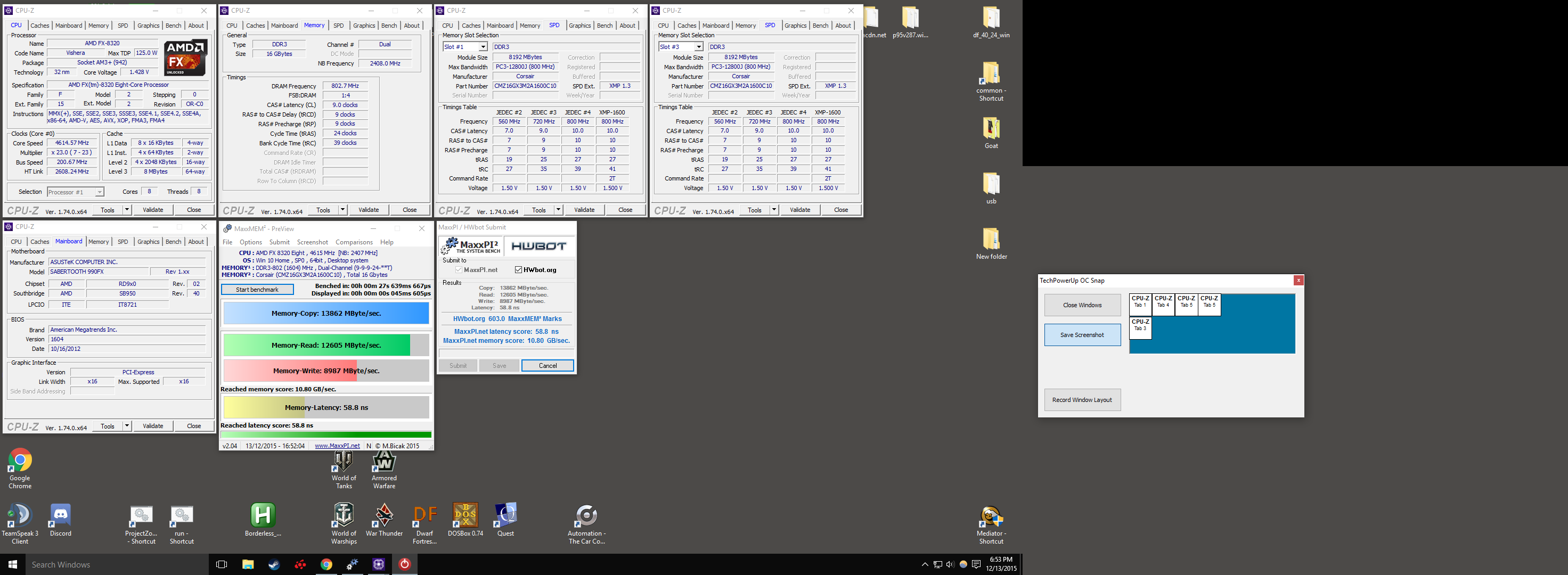Click Validate in the Memory timings CPU-Z window
Viewport: 1568px width, 575px height.
point(368,209)
